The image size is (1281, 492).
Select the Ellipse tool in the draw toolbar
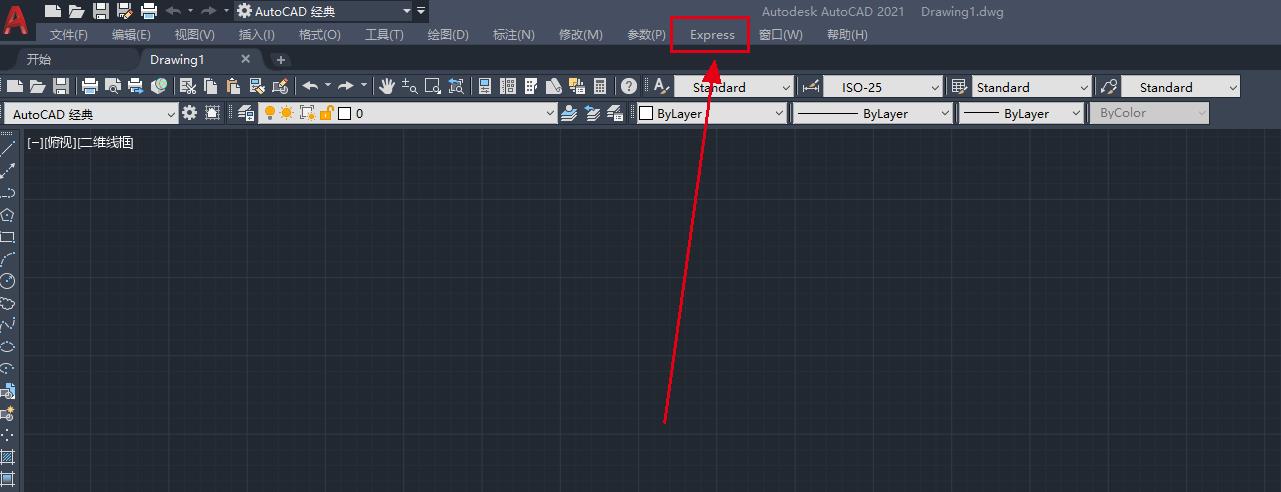(7, 347)
